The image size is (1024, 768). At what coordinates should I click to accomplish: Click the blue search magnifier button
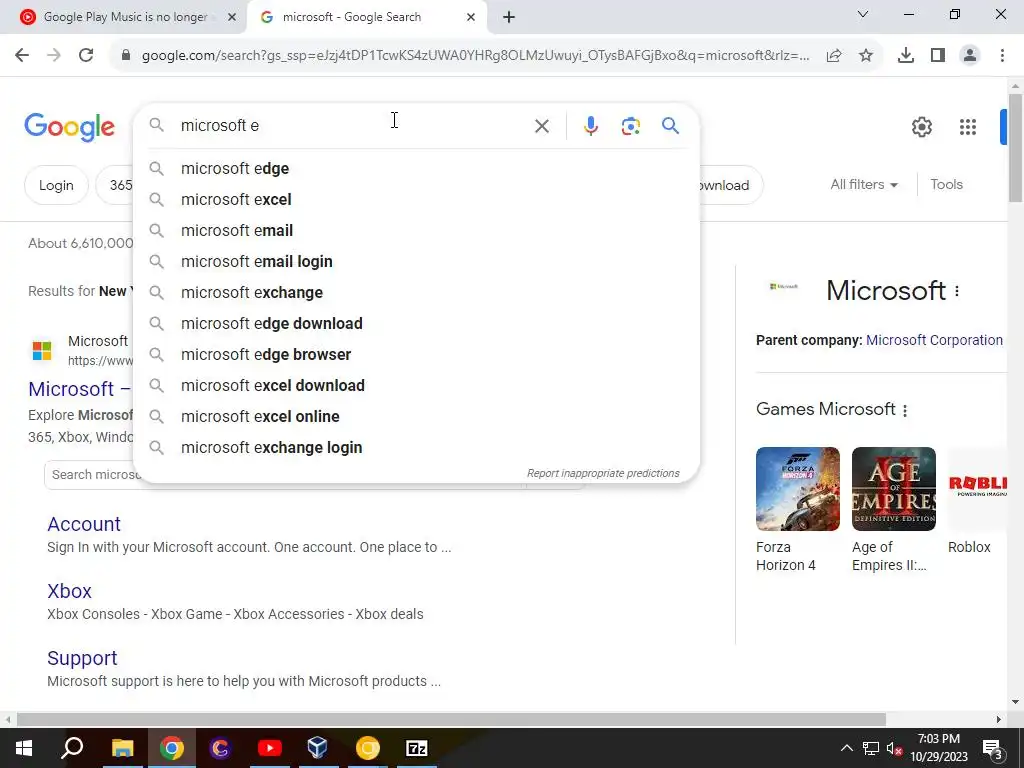670,125
